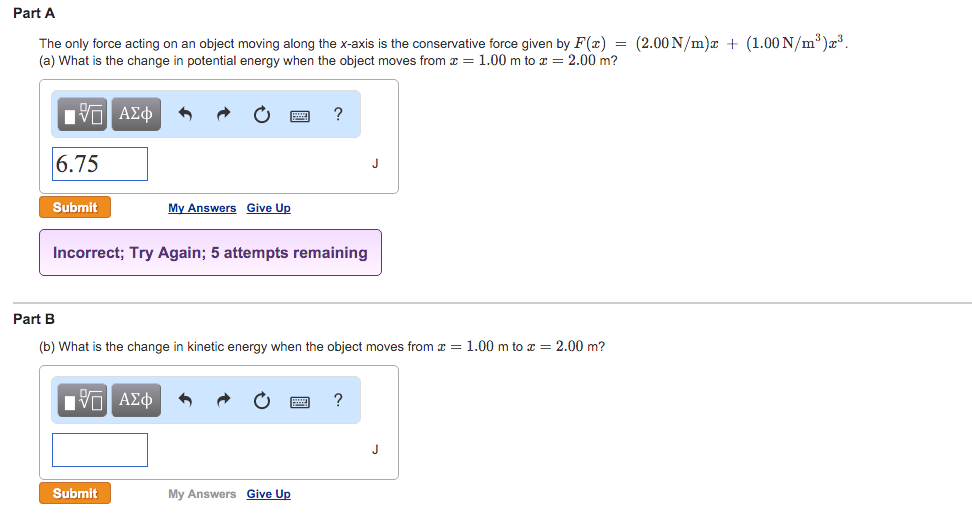Click the redo arrow in Part B
Image resolution: width=972 pixels, height=515 pixels.
tap(222, 401)
